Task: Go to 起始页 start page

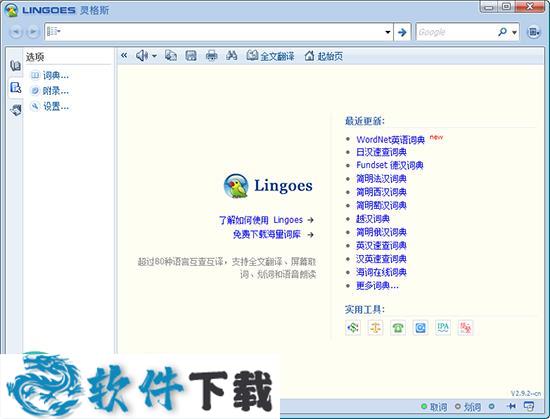Action: coord(323,56)
